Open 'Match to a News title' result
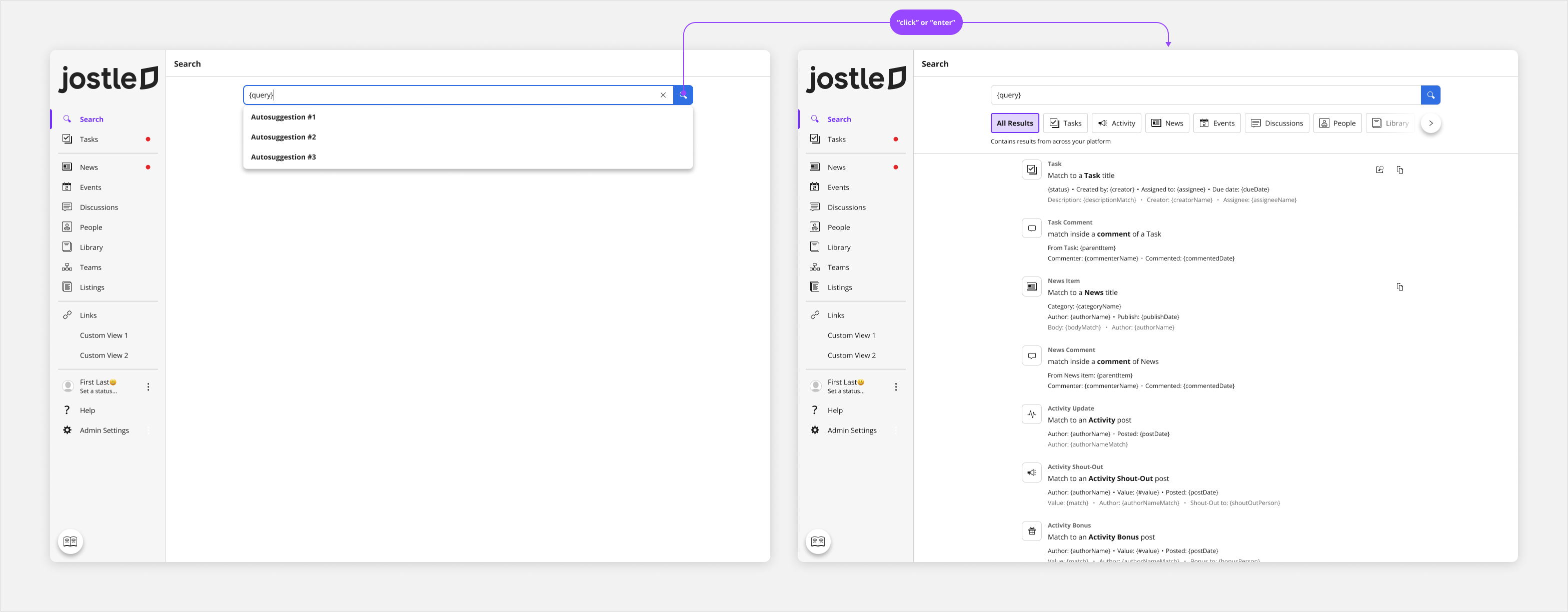Viewport: 1568px width, 612px height. (x=1082, y=292)
